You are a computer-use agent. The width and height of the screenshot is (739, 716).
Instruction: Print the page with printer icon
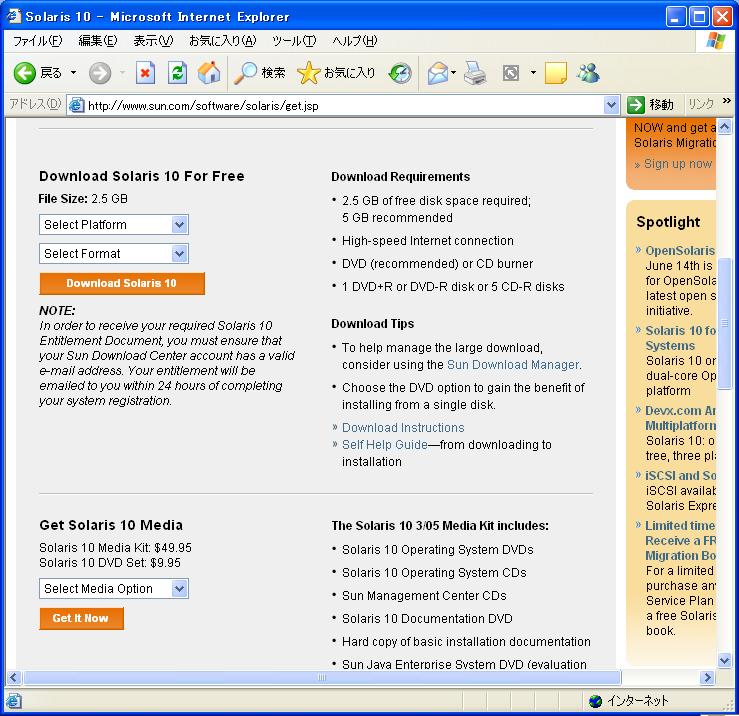click(475, 73)
